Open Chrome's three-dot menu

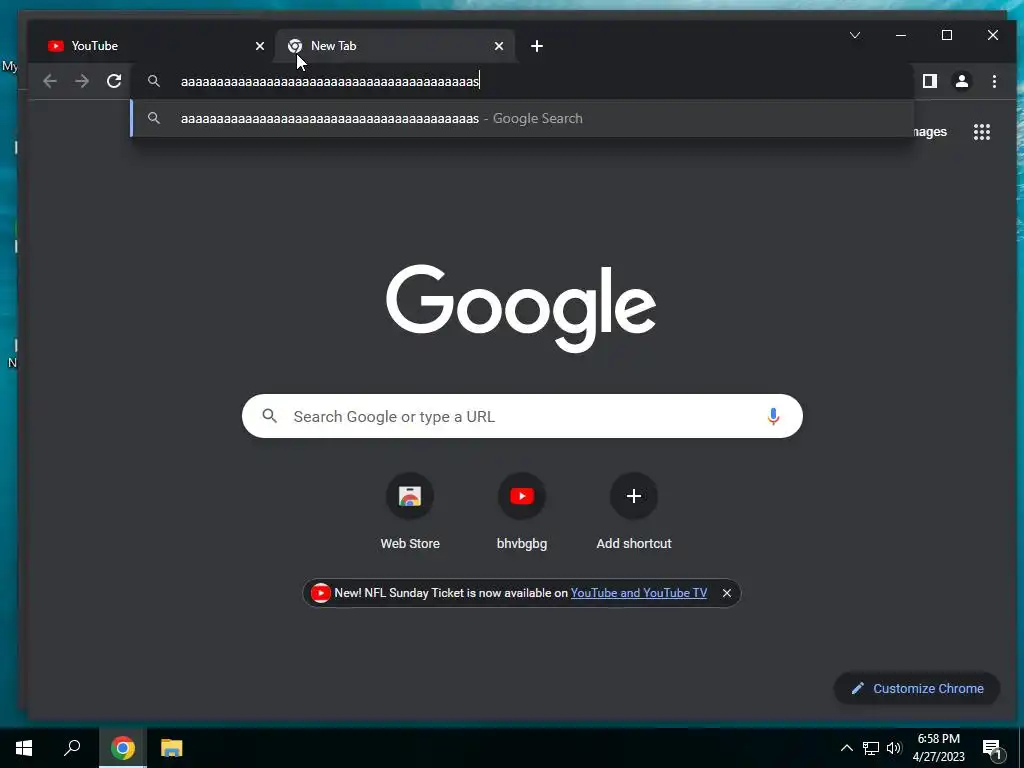994,81
